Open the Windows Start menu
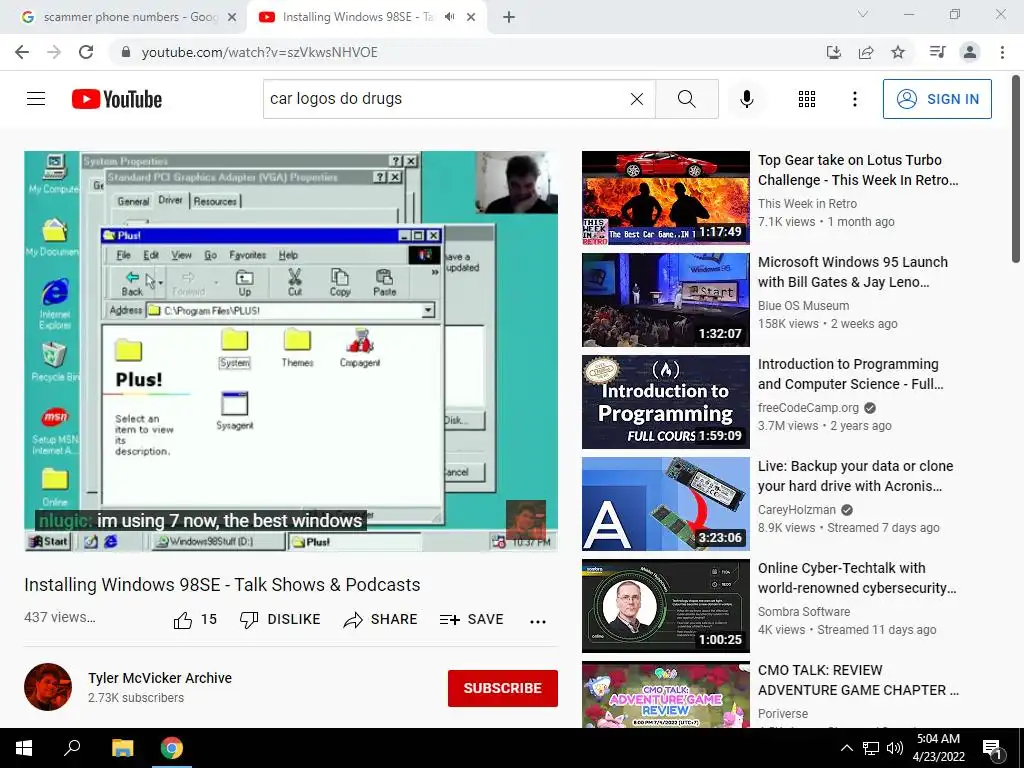Image resolution: width=1024 pixels, height=768 pixels. [24, 748]
